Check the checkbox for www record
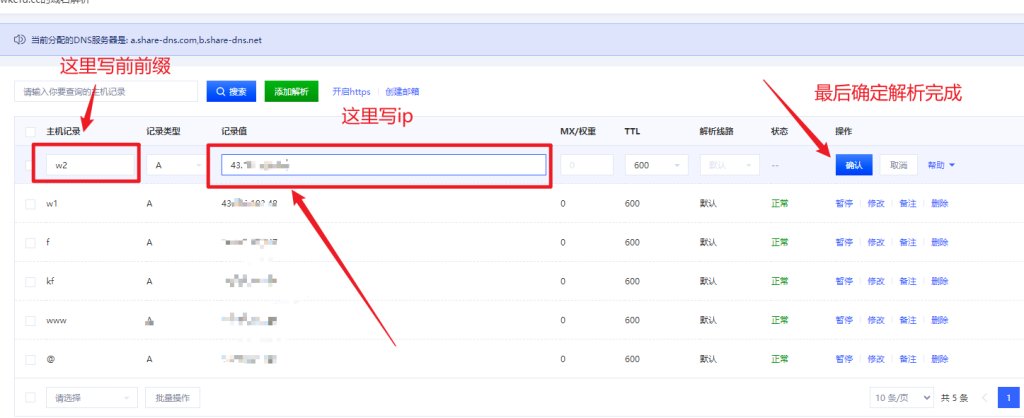Viewport: 1024px width, 418px height. click(x=30, y=319)
